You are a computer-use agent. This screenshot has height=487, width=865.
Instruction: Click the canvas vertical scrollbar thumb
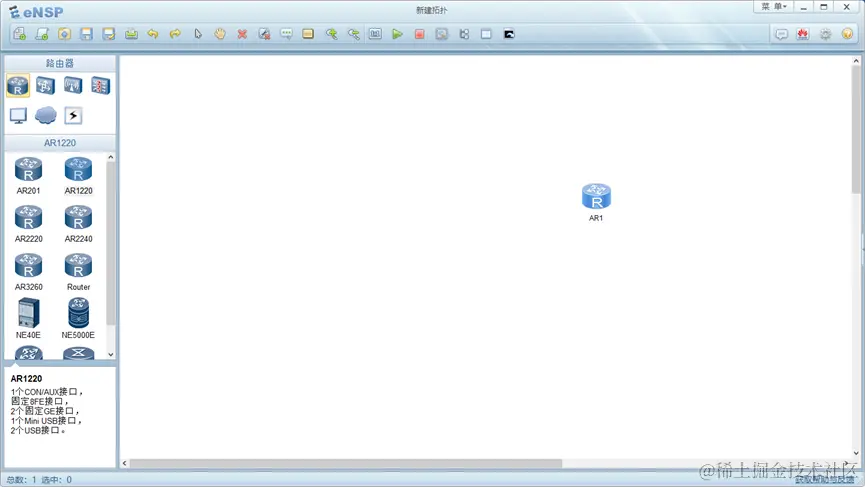pos(856,130)
